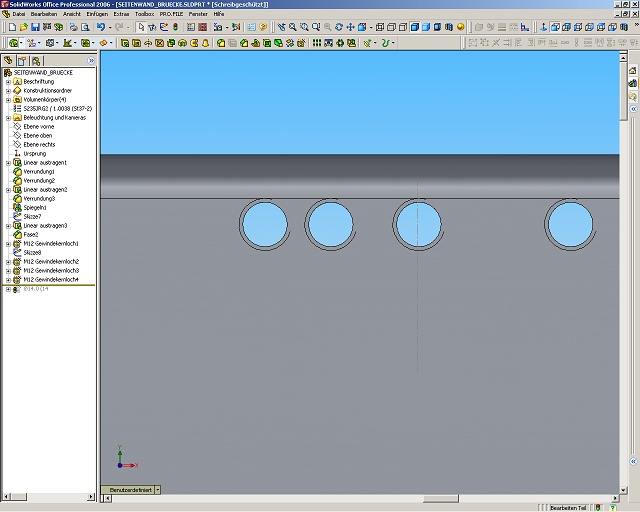Select Verrundung1 feature in tree

(39, 171)
